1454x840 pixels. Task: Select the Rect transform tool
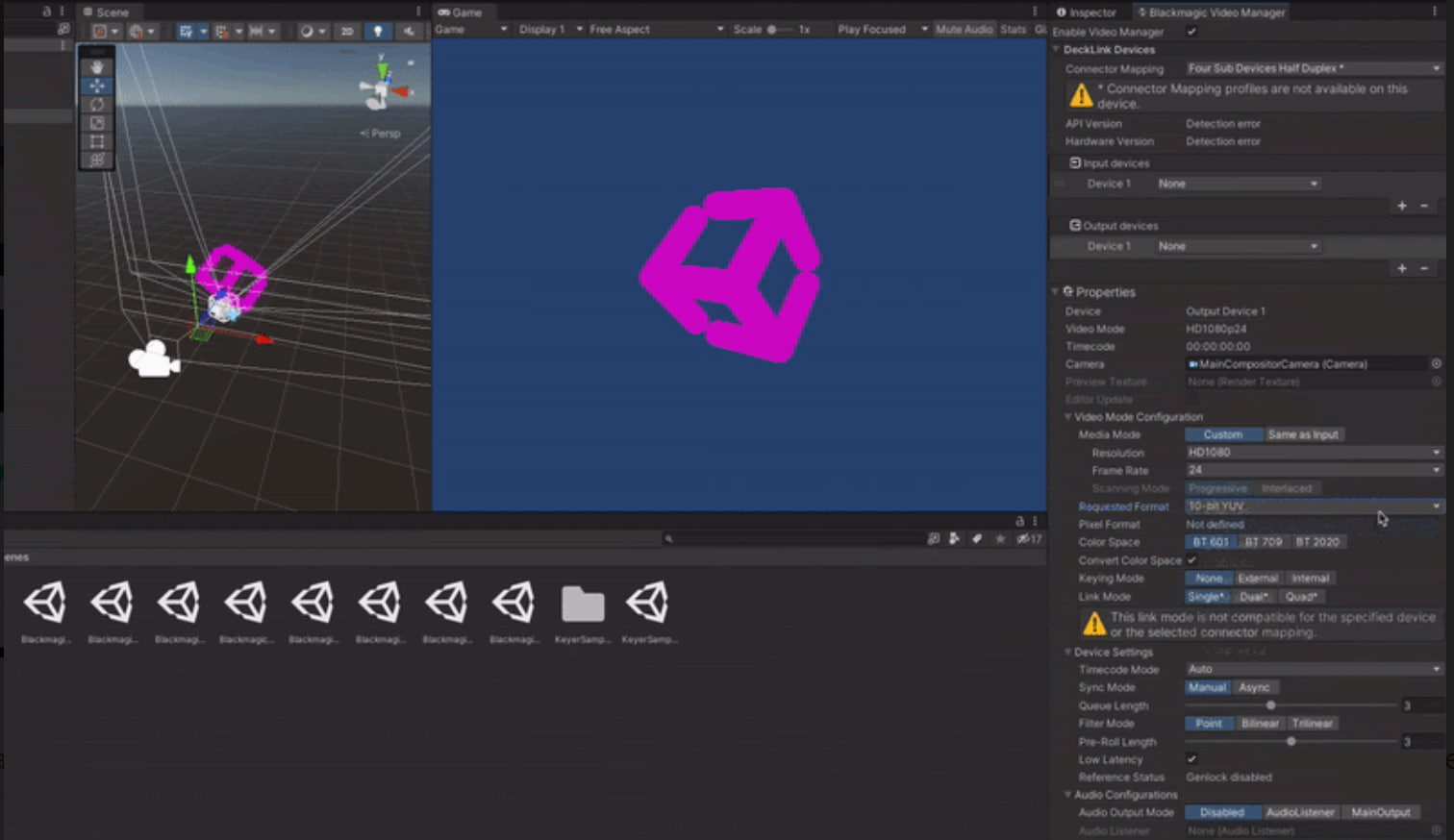[x=97, y=141]
